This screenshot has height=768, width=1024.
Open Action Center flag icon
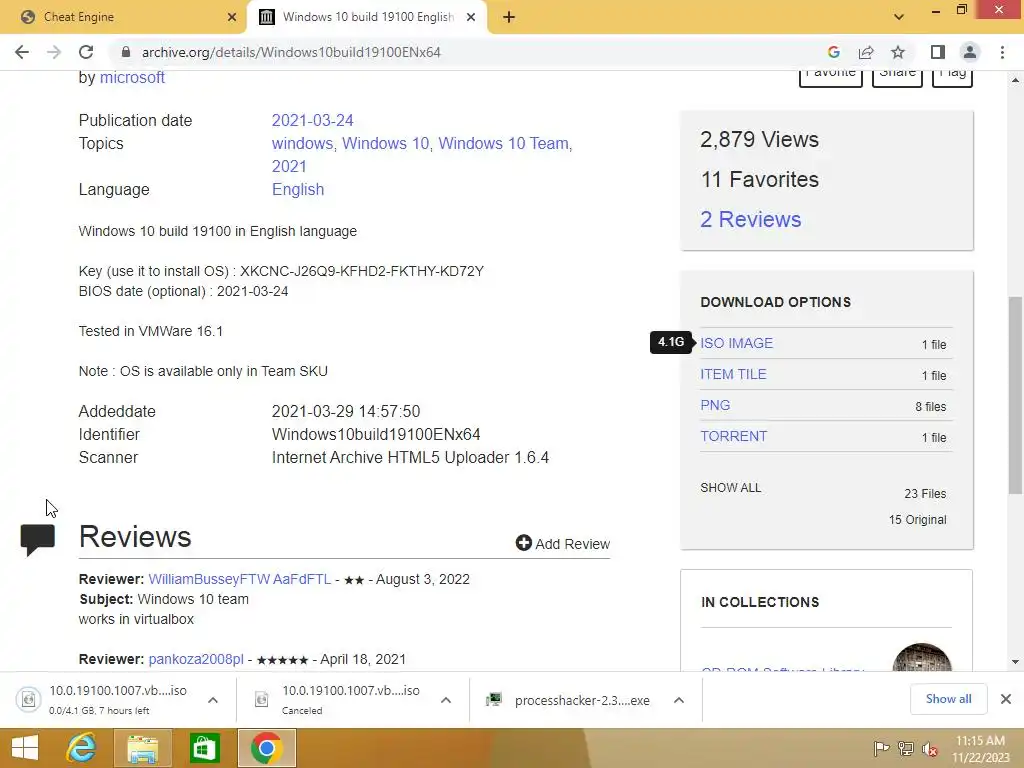tap(881, 748)
